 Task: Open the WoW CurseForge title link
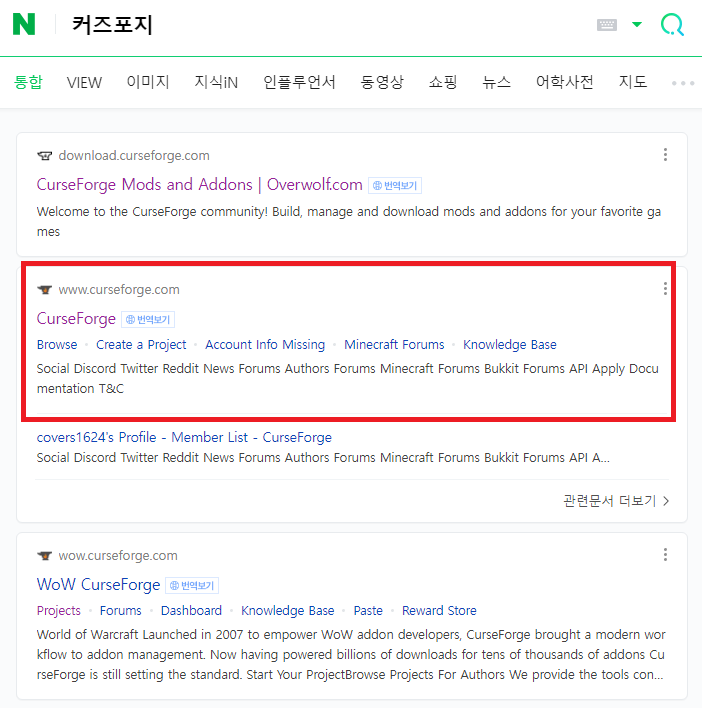98,585
